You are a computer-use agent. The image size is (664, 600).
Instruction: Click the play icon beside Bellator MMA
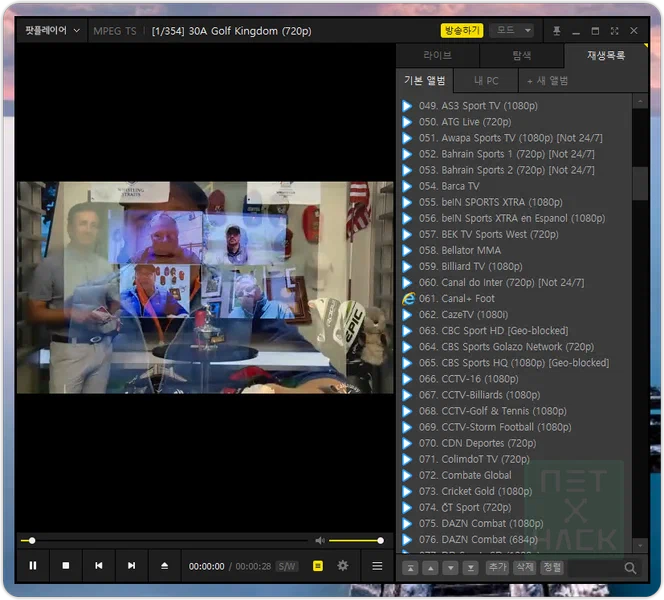click(x=407, y=250)
